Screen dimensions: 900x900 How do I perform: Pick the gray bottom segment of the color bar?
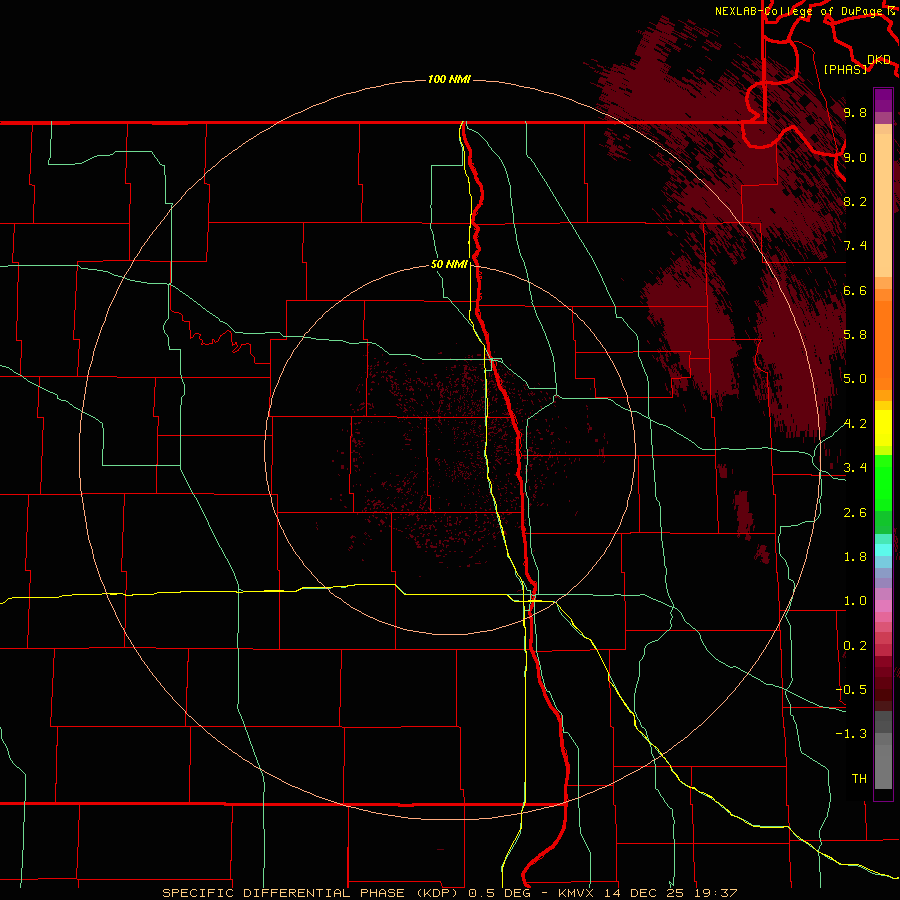point(883,766)
